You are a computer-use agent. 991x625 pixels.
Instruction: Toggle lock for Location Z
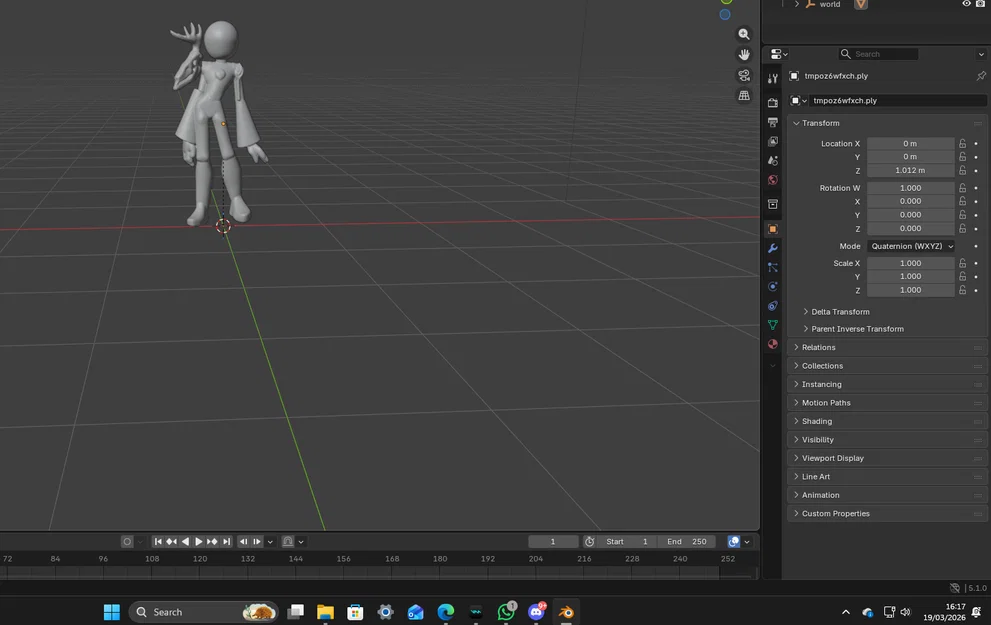(x=963, y=171)
